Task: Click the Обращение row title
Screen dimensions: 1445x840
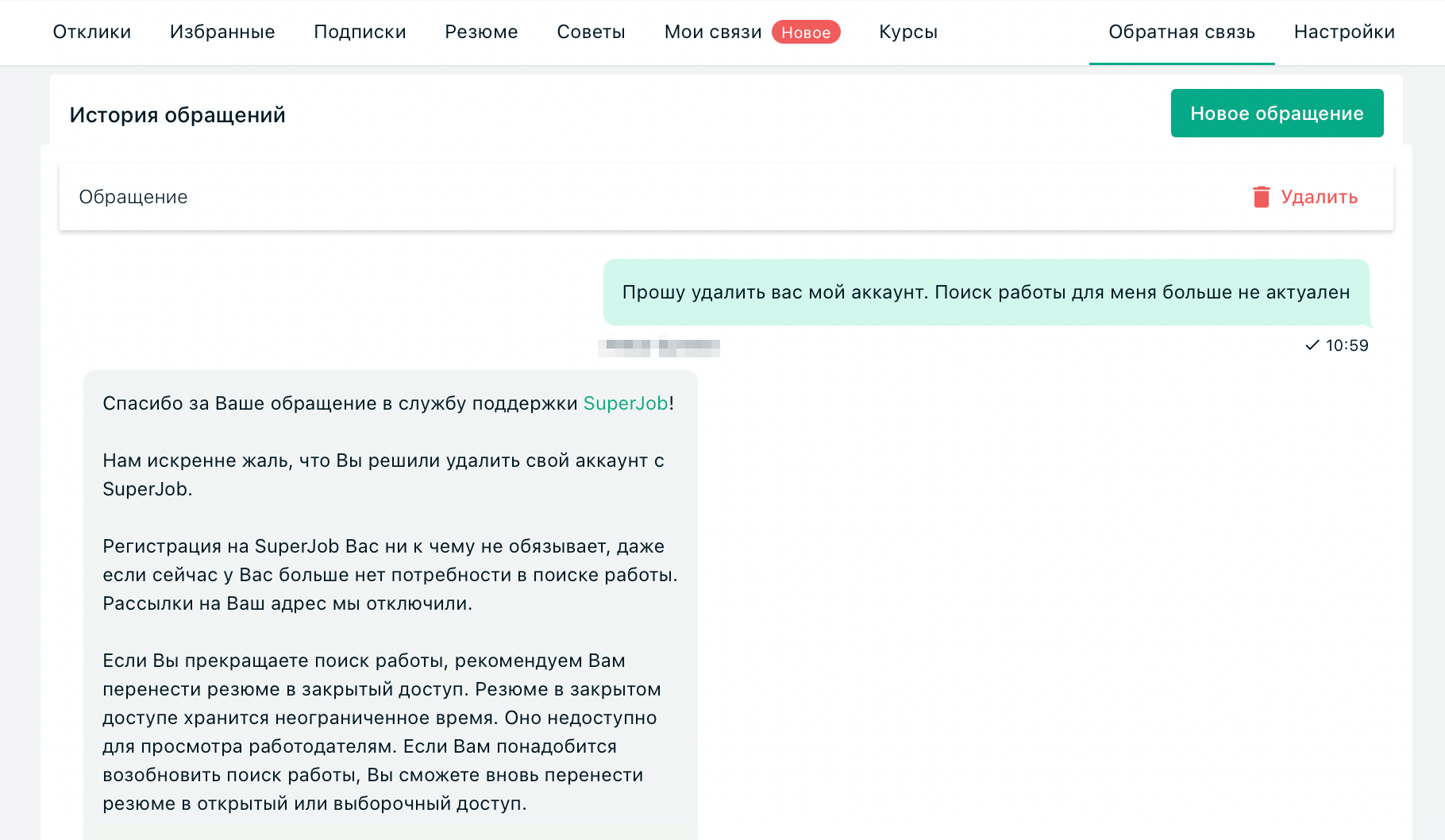Action: coord(133,197)
